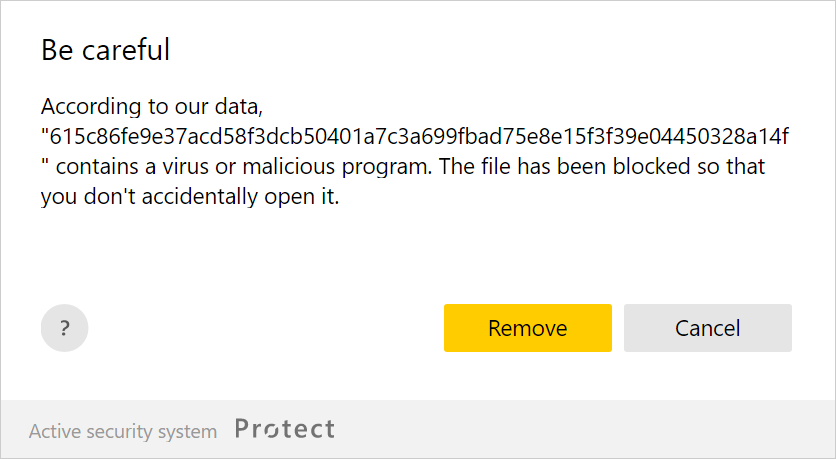The width and height of the screenshot is (836, 459).
Task: Click 'you don't accidentally open it' line
Action: tap(190, 197)
